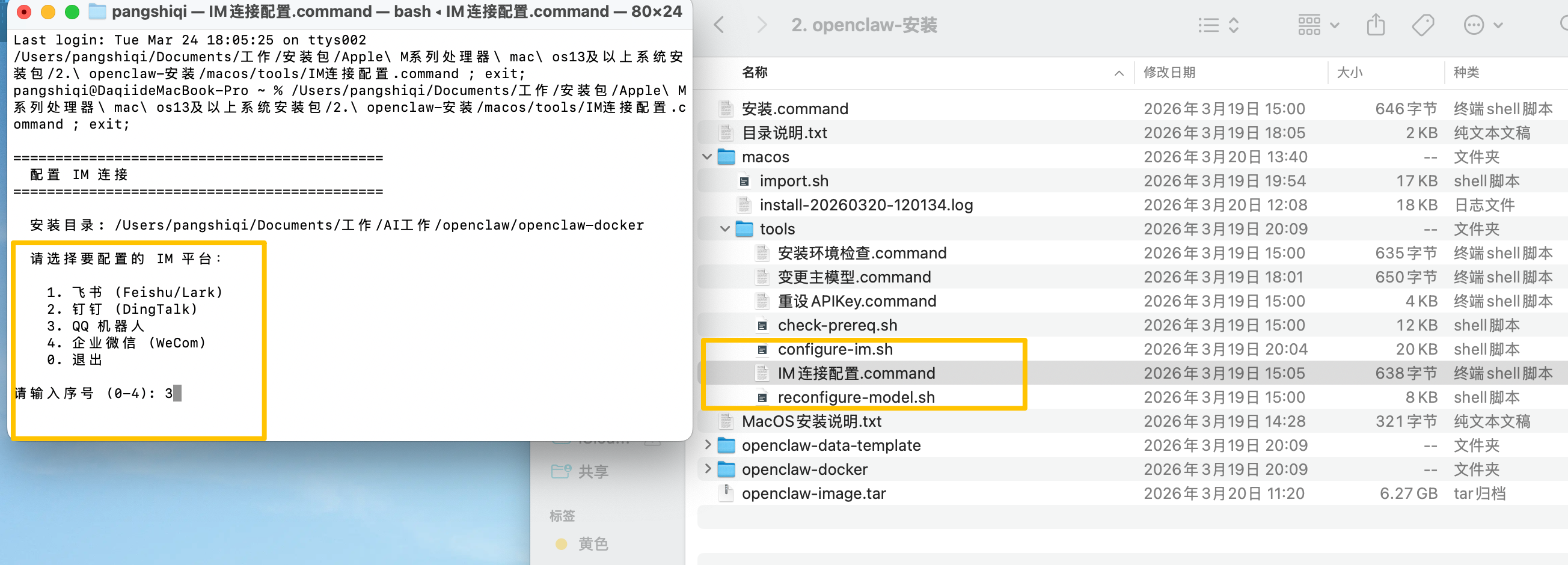Sort files by the 修改日期 column header
This screenshot has height=565, width=1568.
(1169, 73)
